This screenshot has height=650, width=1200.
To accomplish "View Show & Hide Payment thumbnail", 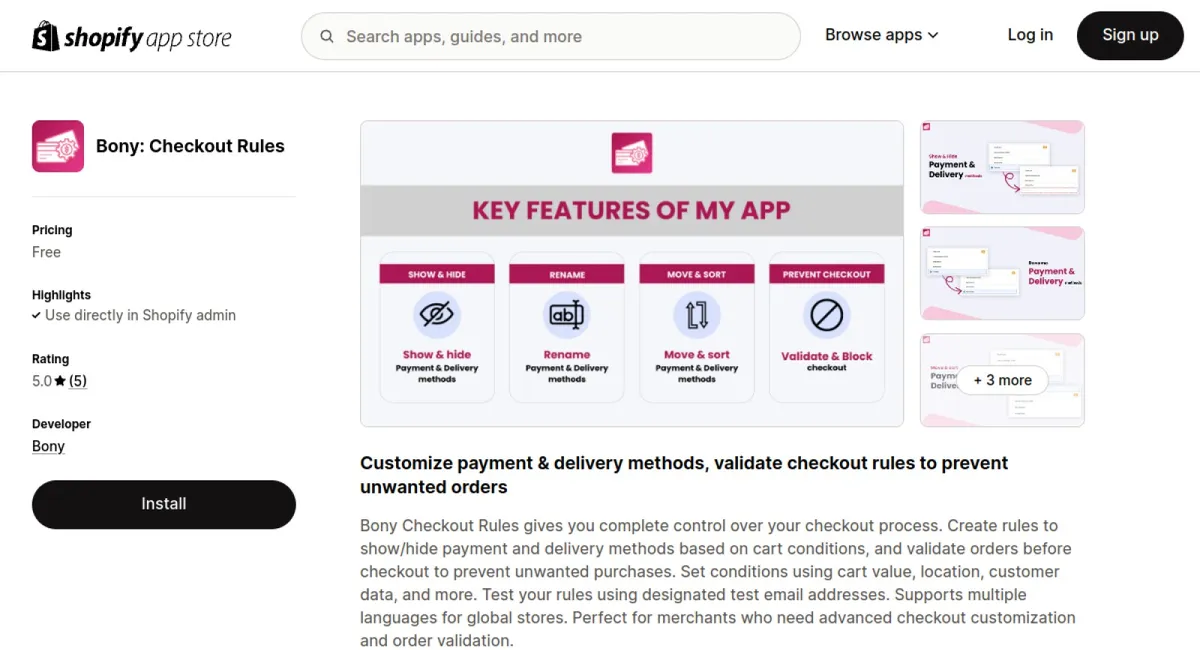I will coord(1002,167).
